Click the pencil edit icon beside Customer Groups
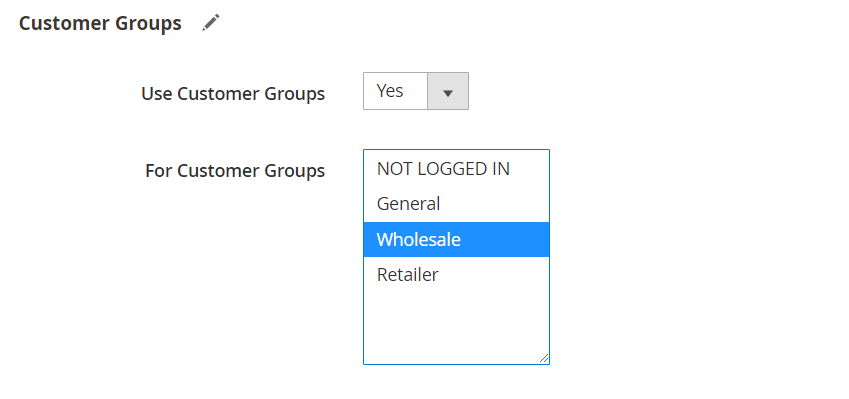This screenshot has height=399, width=849. click(x=211, y=23)
